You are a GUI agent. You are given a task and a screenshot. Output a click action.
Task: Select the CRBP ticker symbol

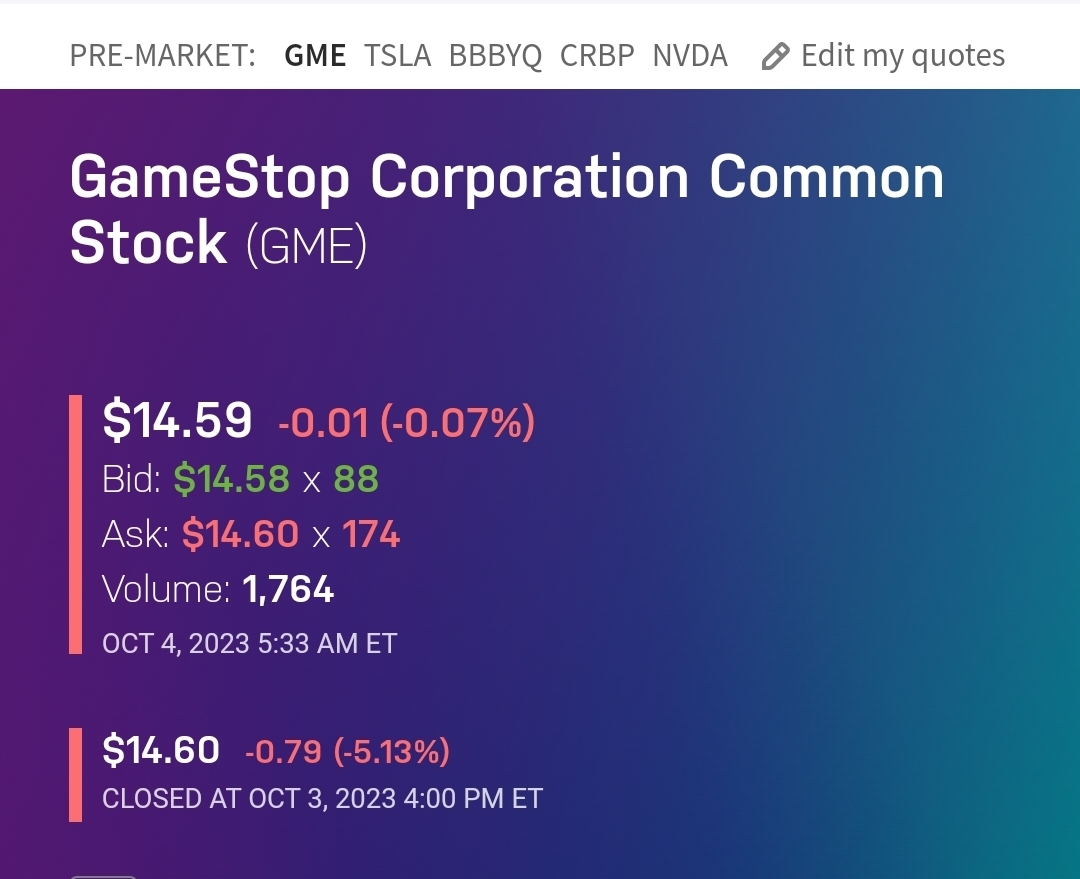(x=597, y=56)
